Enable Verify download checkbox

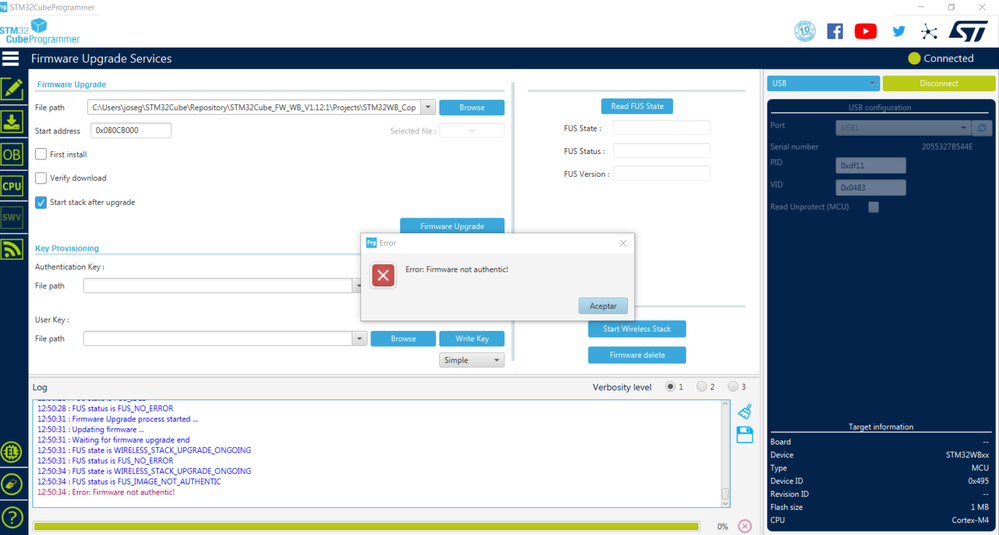pos(41,178)
